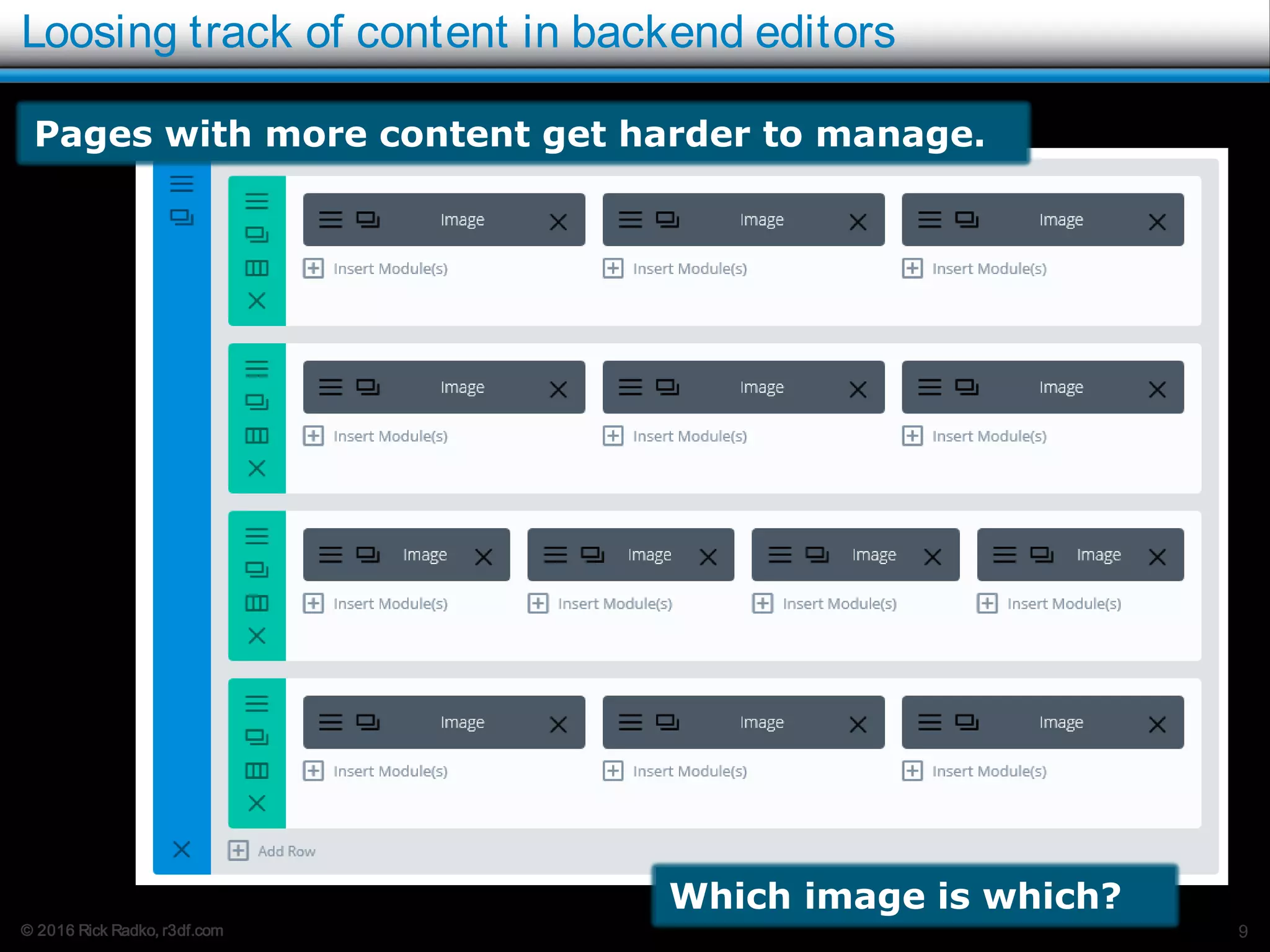Clone third row's second Image module
This screenshot has width=1270, height=952.
tap(592, 554)
